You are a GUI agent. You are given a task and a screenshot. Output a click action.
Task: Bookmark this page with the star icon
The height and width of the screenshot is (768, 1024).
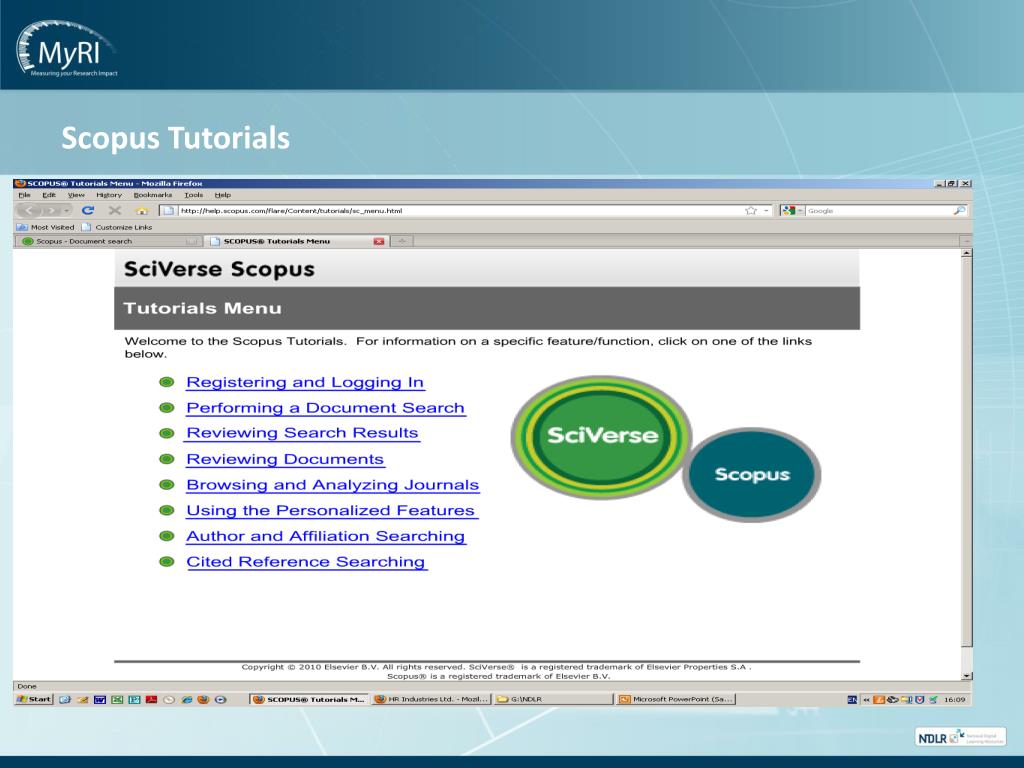751,210
